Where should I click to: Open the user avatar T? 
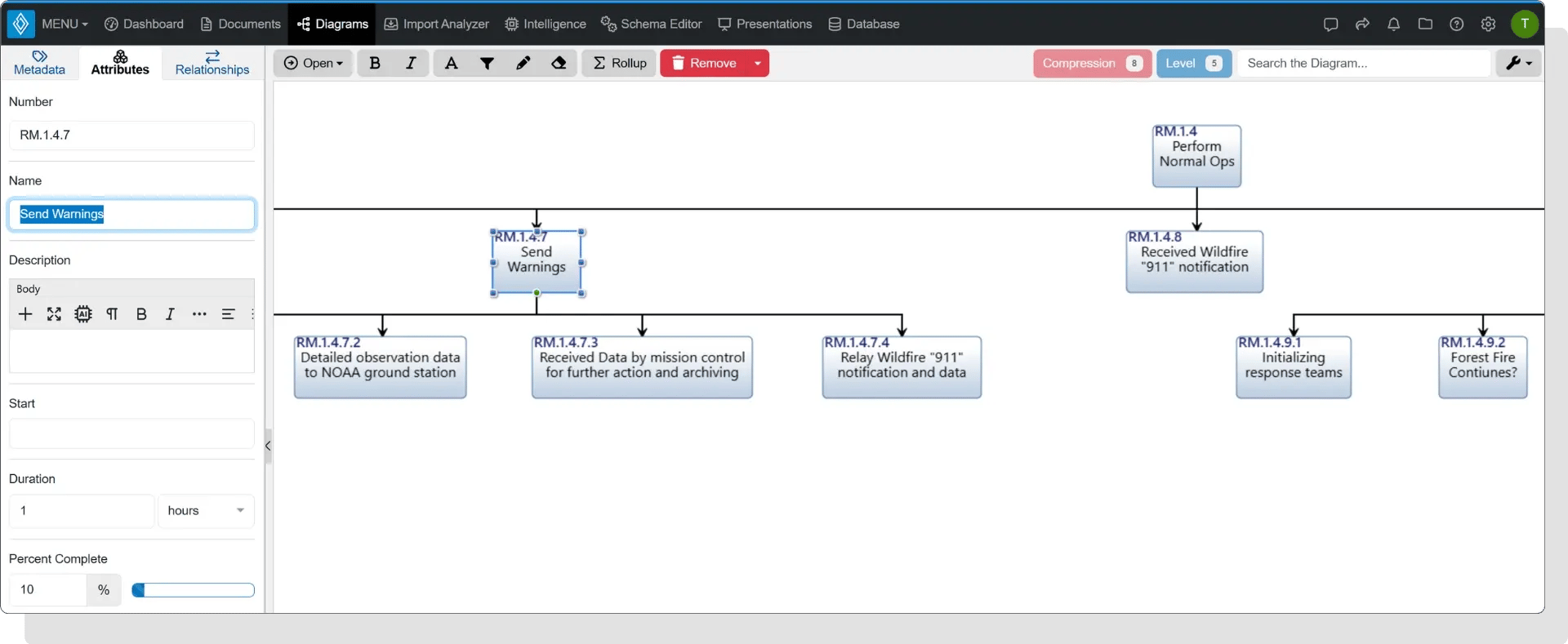click(1524, 24)
